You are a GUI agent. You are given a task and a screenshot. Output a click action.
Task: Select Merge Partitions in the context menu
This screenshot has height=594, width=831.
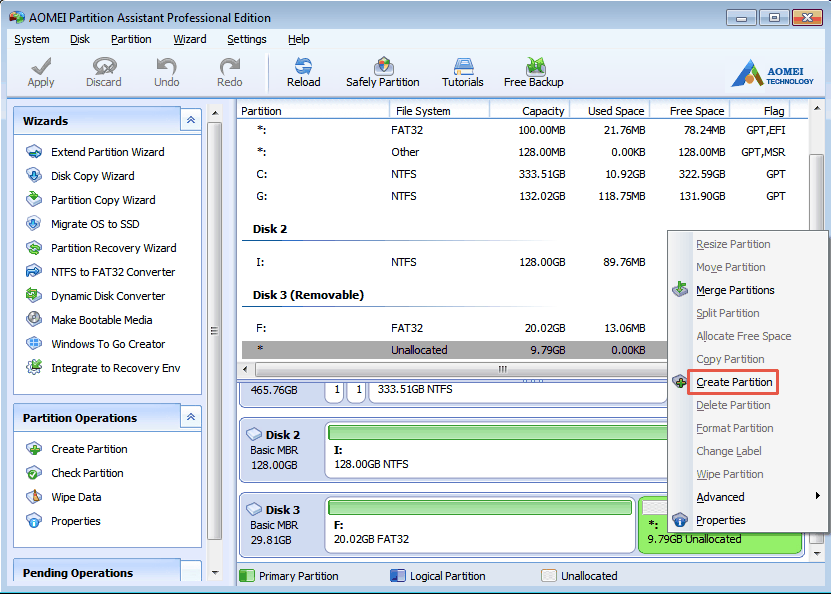tap(735, 290)
